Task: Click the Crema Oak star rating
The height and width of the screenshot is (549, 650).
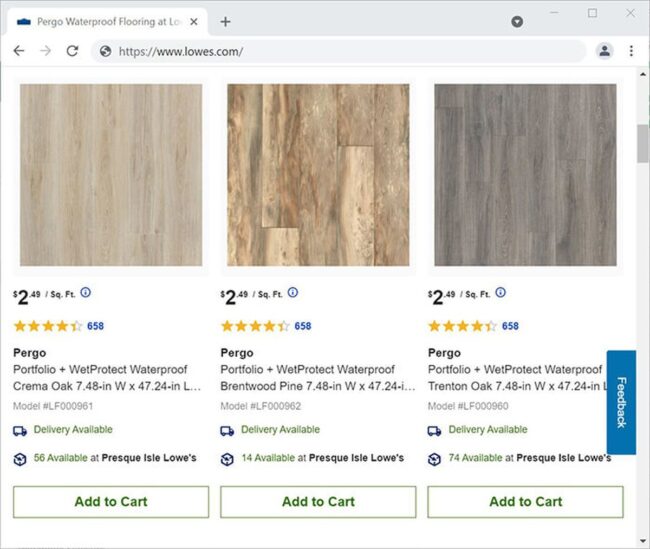Action: pos(48,326)
